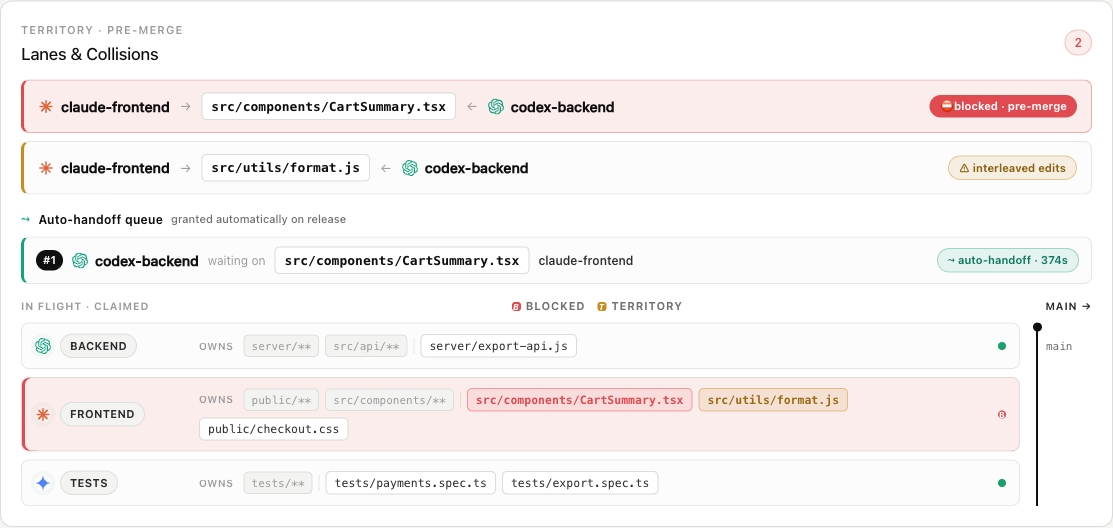Click claude-frontend in the format.js collision row
The image size is (1113, 528).
coord(115,168)
